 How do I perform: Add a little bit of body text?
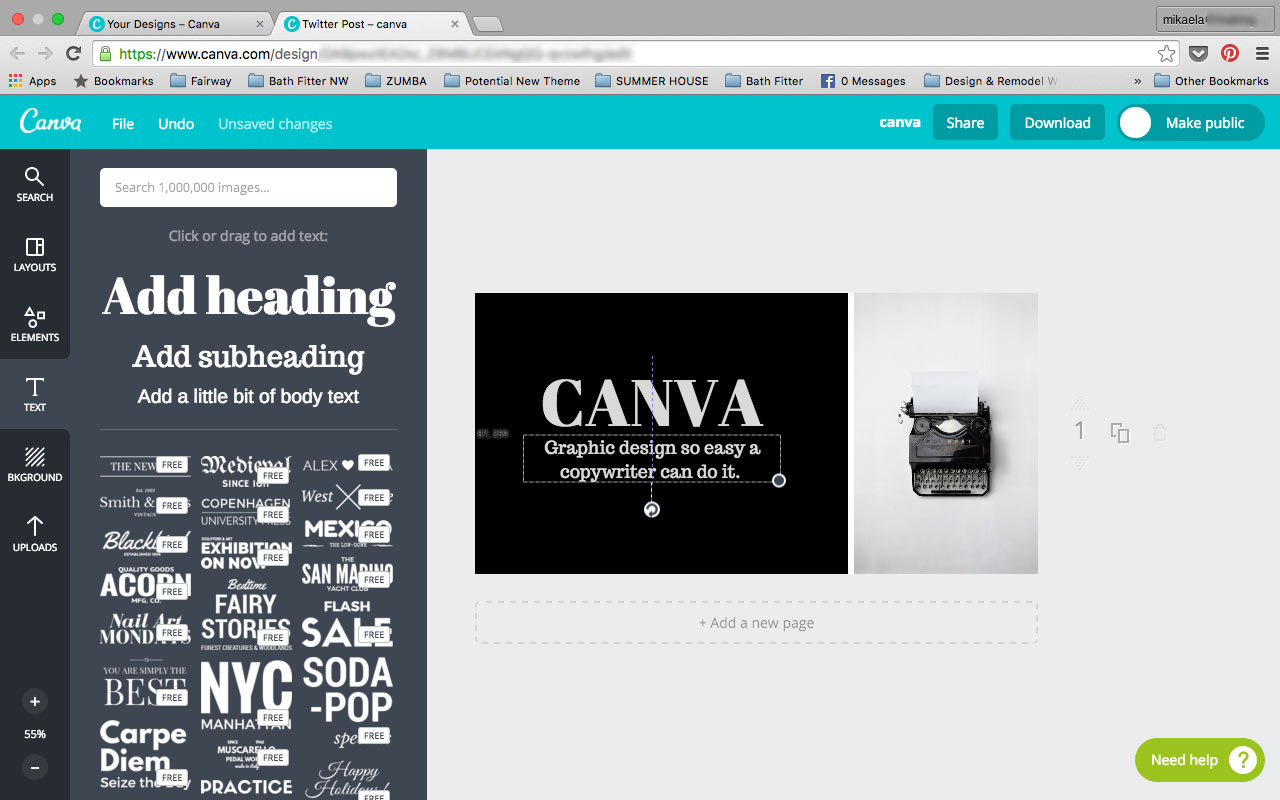click(x=248, y=396)
